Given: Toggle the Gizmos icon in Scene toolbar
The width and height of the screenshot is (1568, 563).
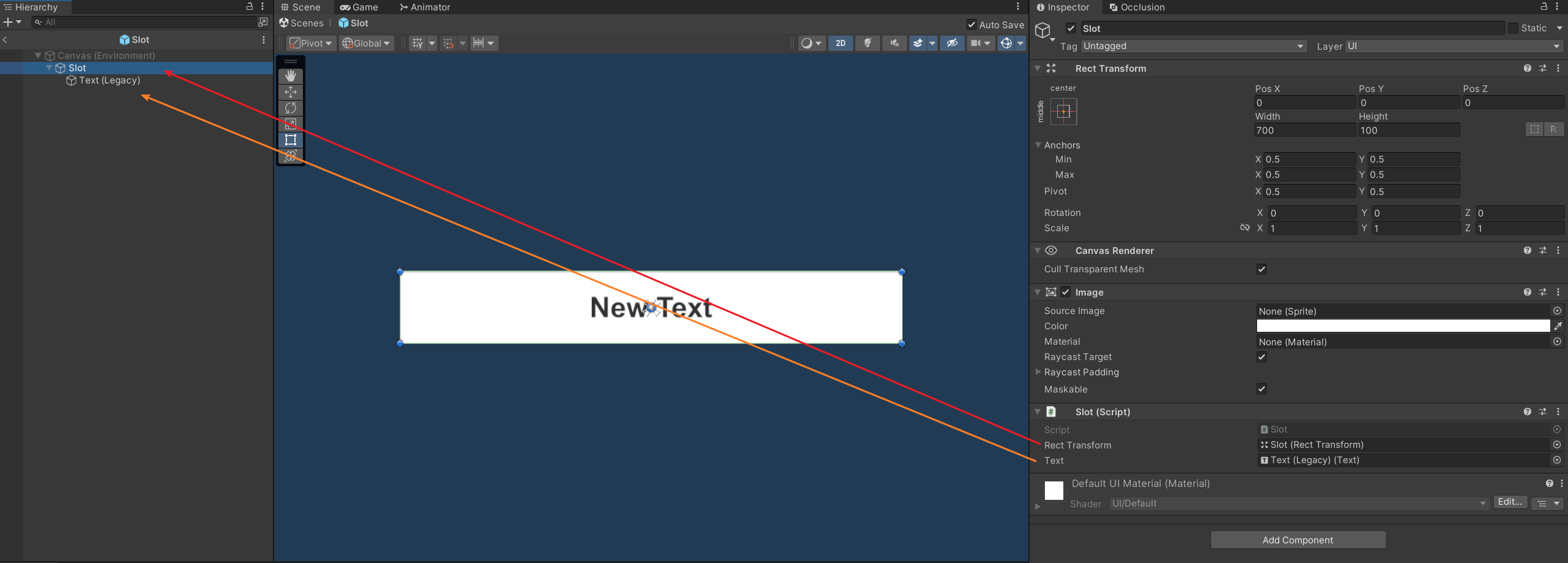Looking at the screenshot, I should 1006,43.
